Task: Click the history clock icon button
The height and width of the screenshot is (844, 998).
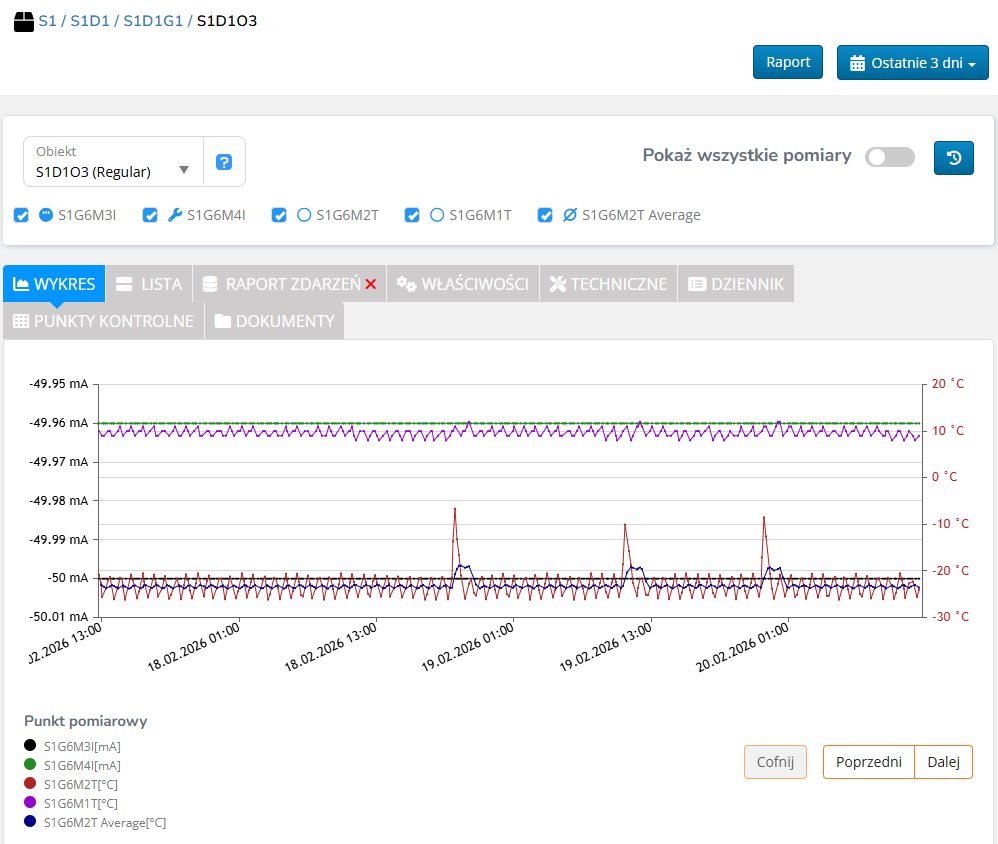Action: pyautogui.click(x=954, y=157)
